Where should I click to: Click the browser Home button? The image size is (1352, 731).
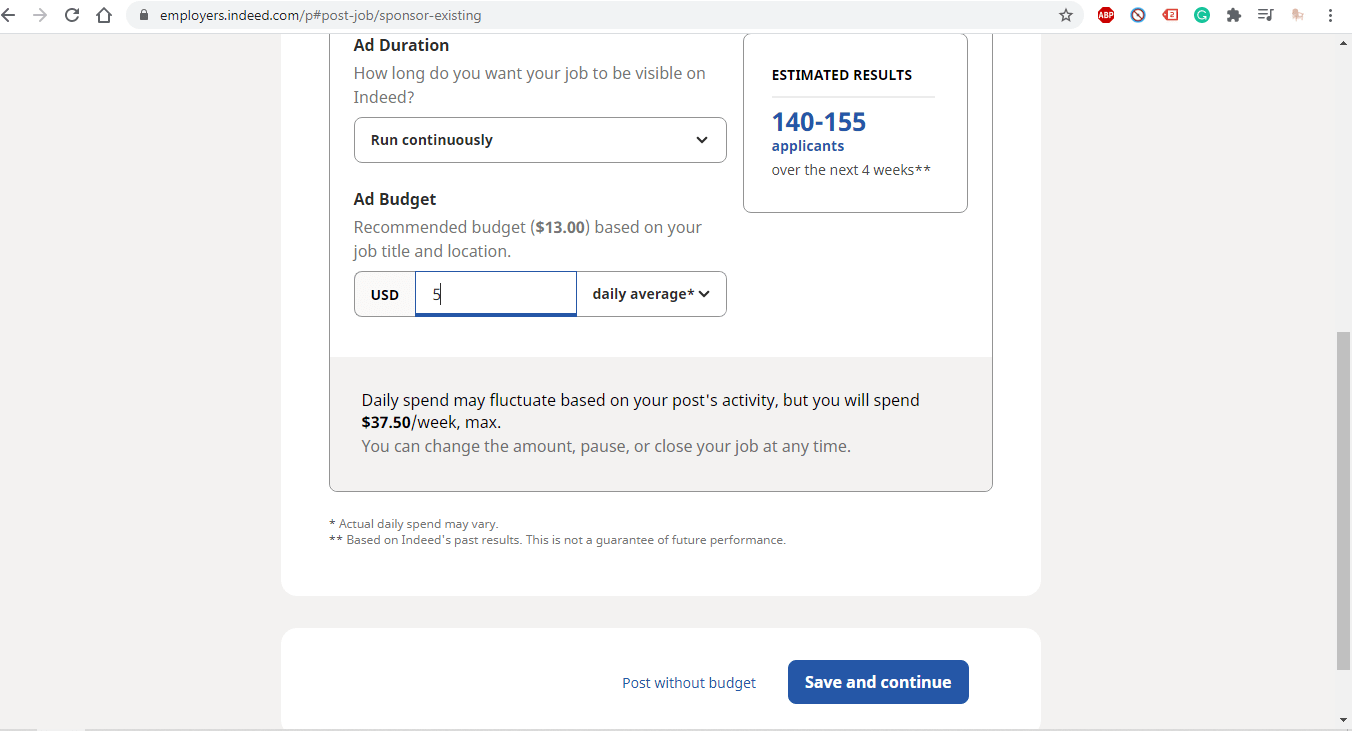tap(105, 15)
